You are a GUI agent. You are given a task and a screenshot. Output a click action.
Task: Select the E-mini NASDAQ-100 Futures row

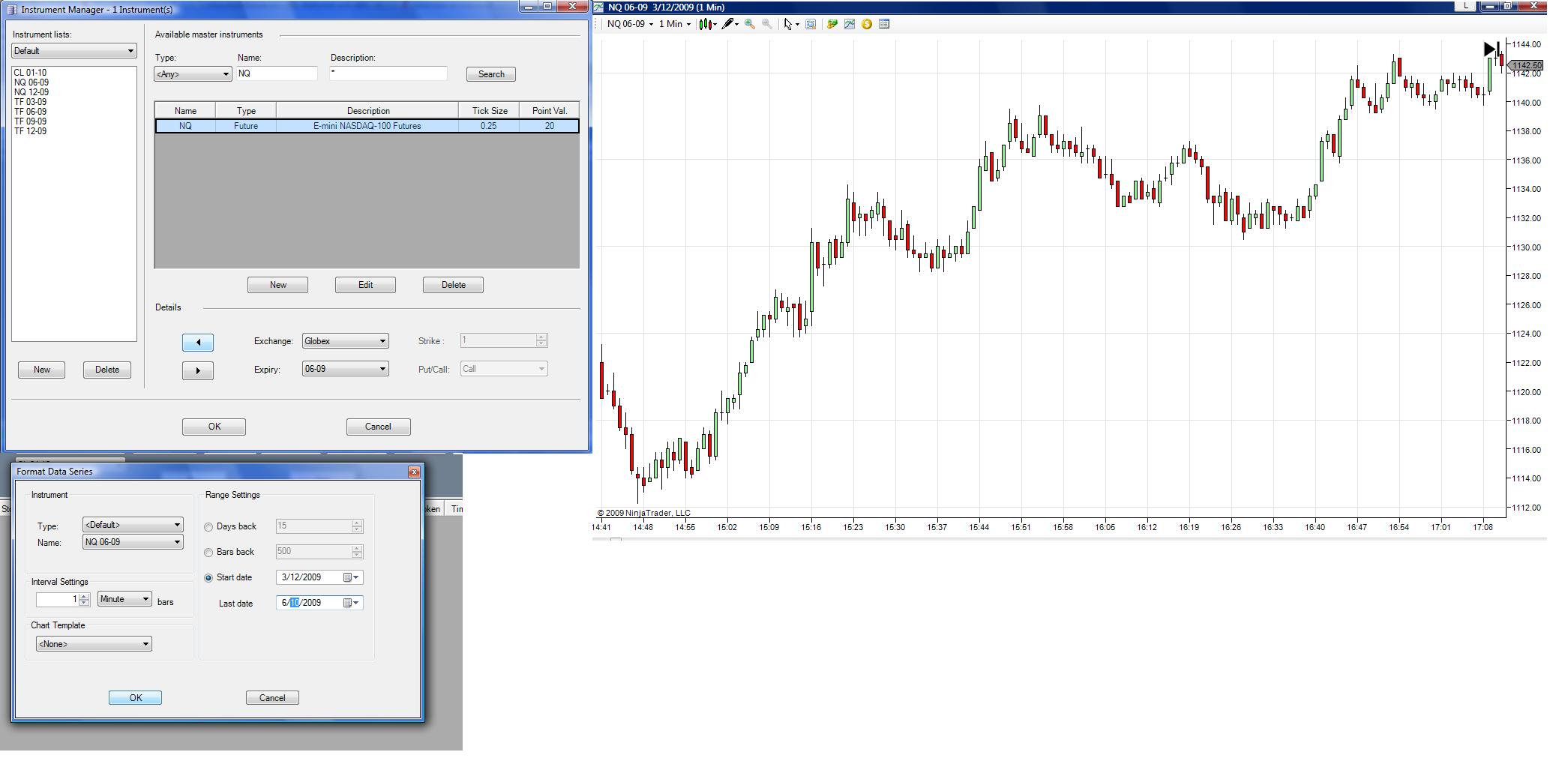(367, 126)
